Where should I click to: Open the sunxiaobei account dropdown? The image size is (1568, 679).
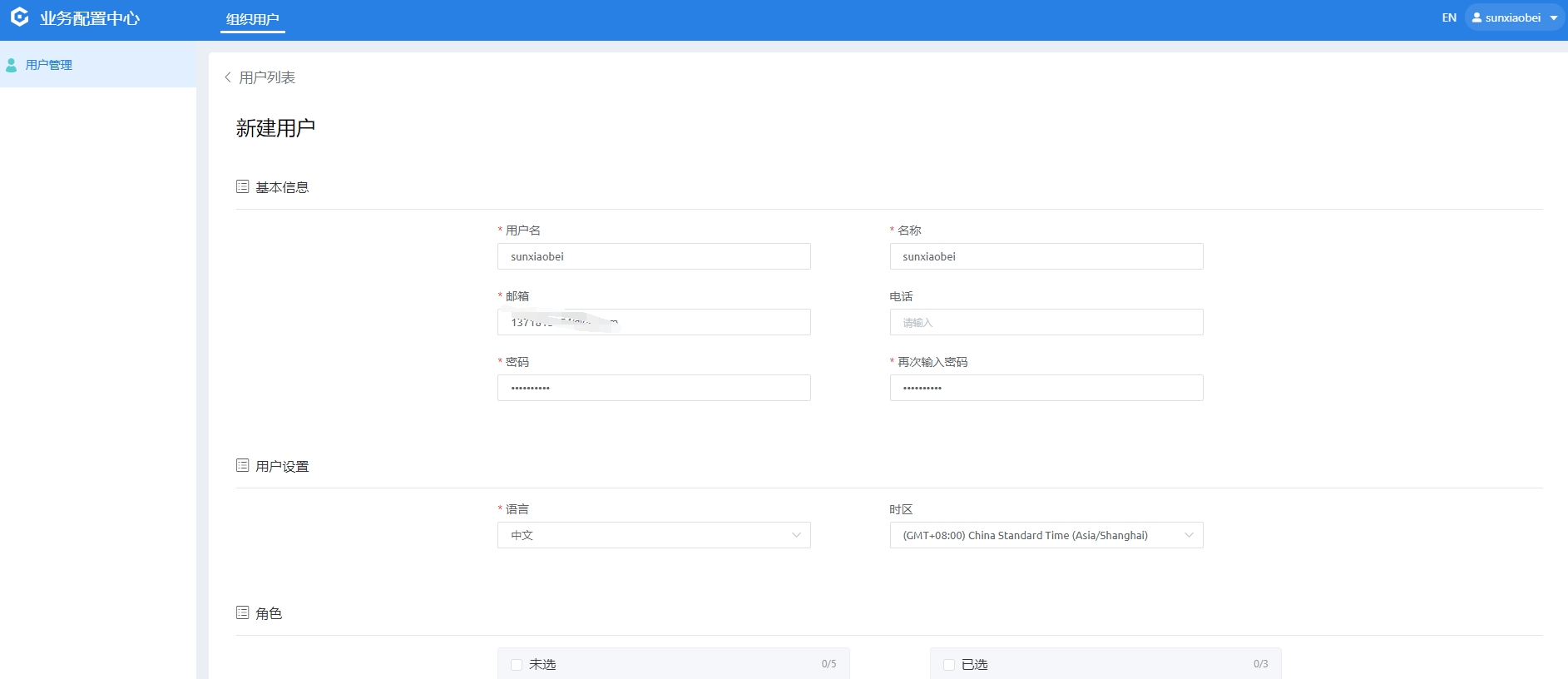(1515, 17)
